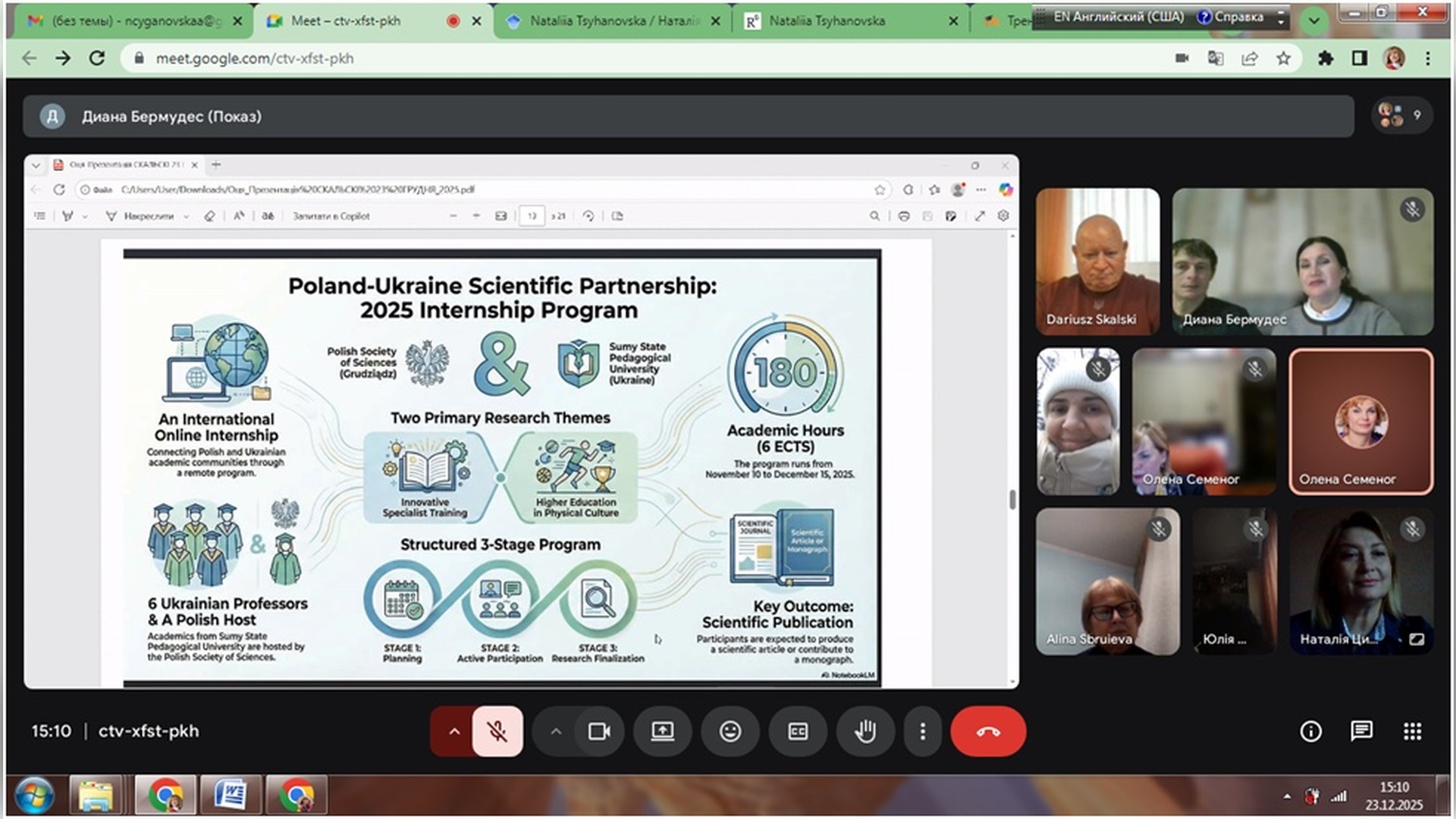Open meeting details info icon
This screenshot has height=819, width=1456.
(1310, 731)
